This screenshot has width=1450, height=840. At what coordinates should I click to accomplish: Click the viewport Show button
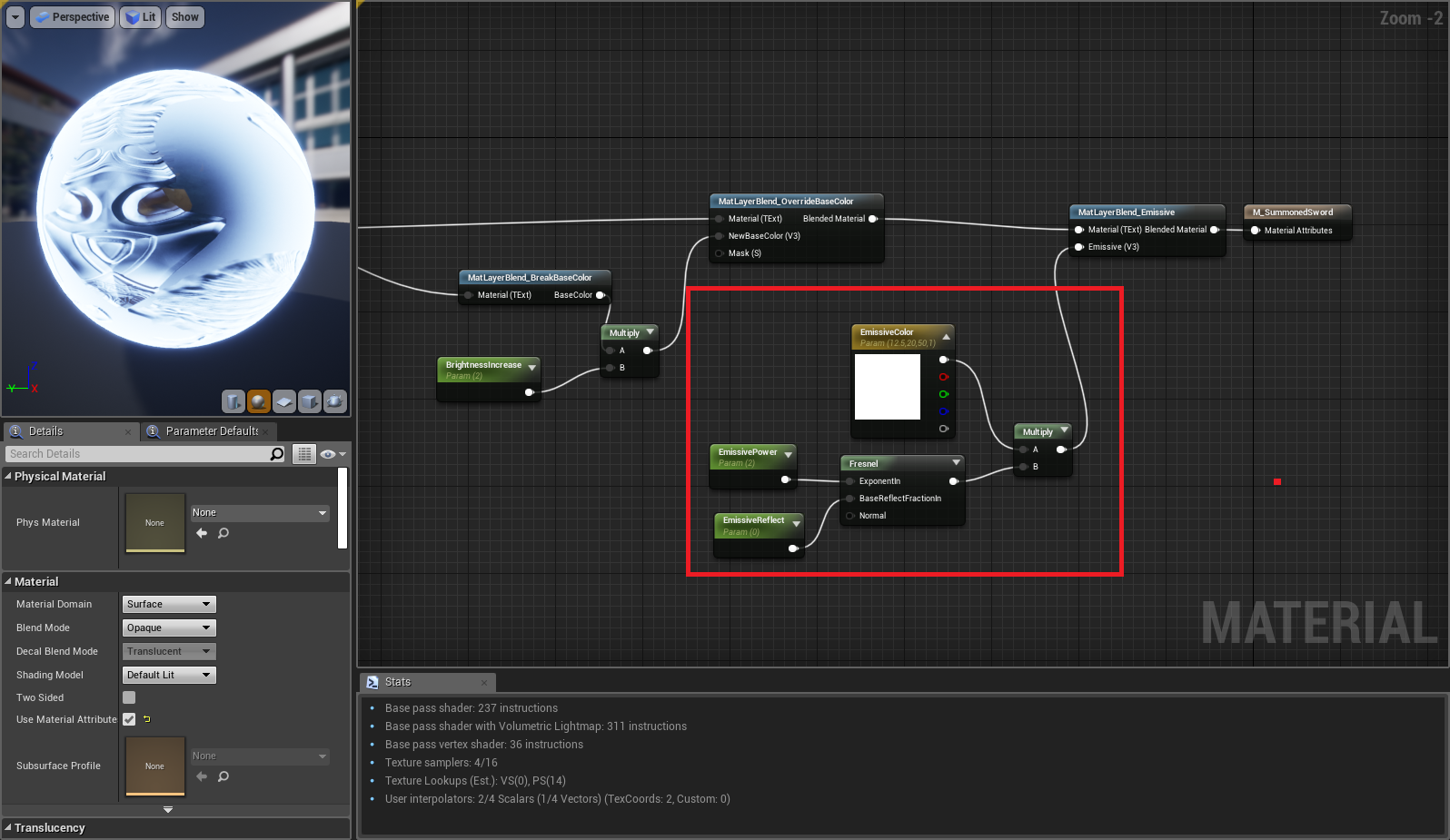[184, 17]
